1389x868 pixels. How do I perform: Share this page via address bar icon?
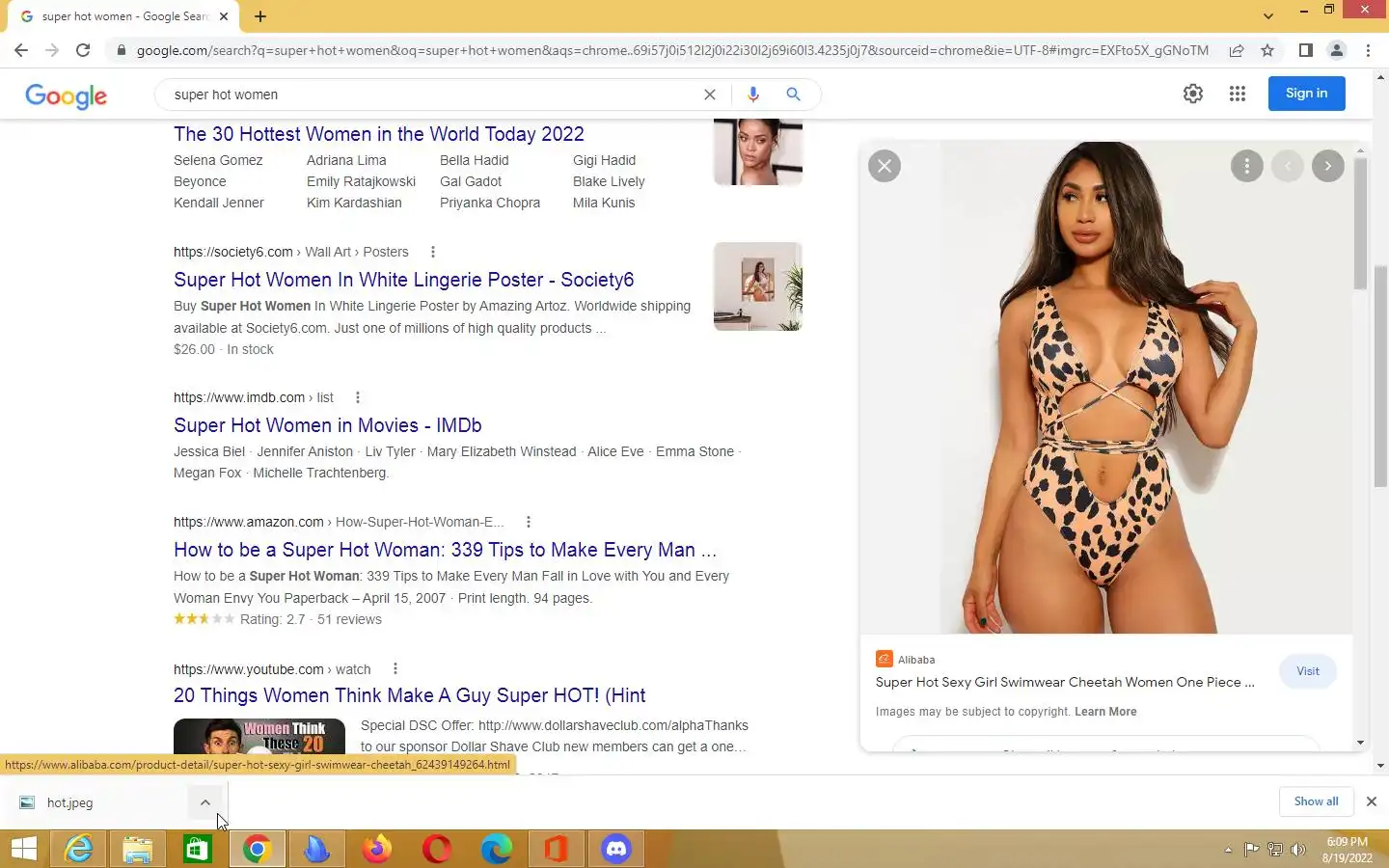[1237, 50]
